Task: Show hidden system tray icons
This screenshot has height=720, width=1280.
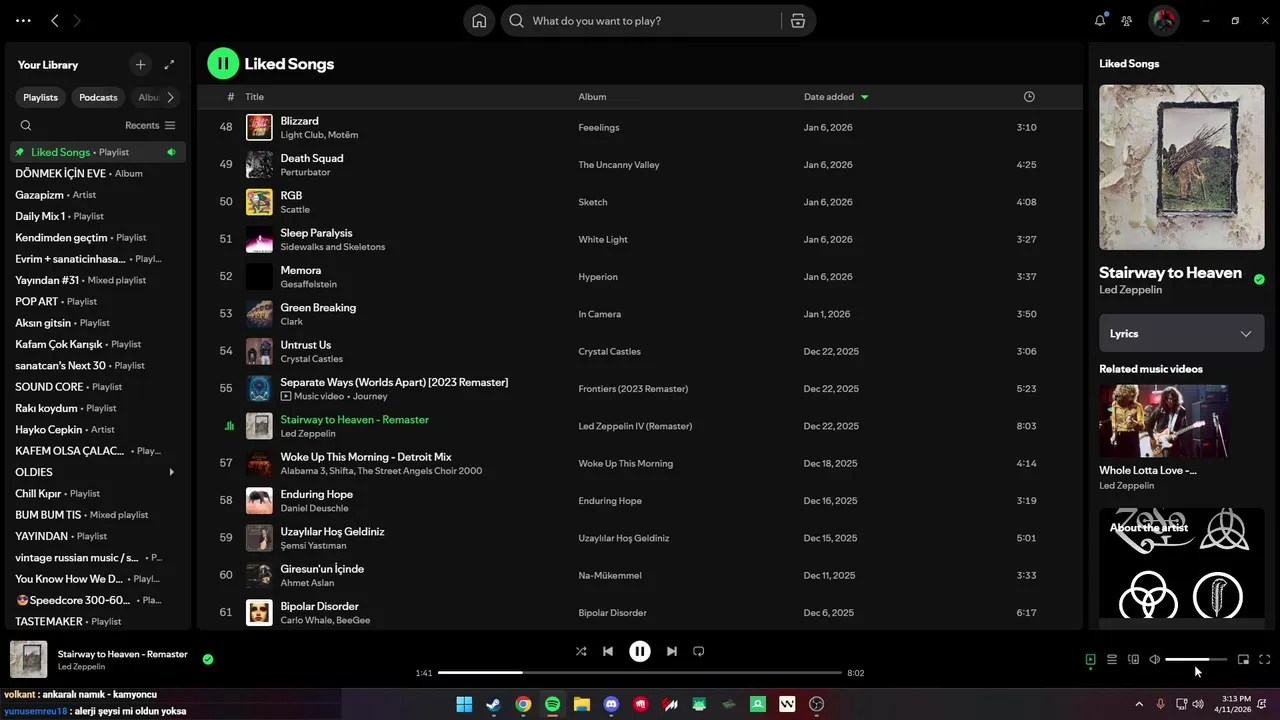Action: (x=1139, y=704)
